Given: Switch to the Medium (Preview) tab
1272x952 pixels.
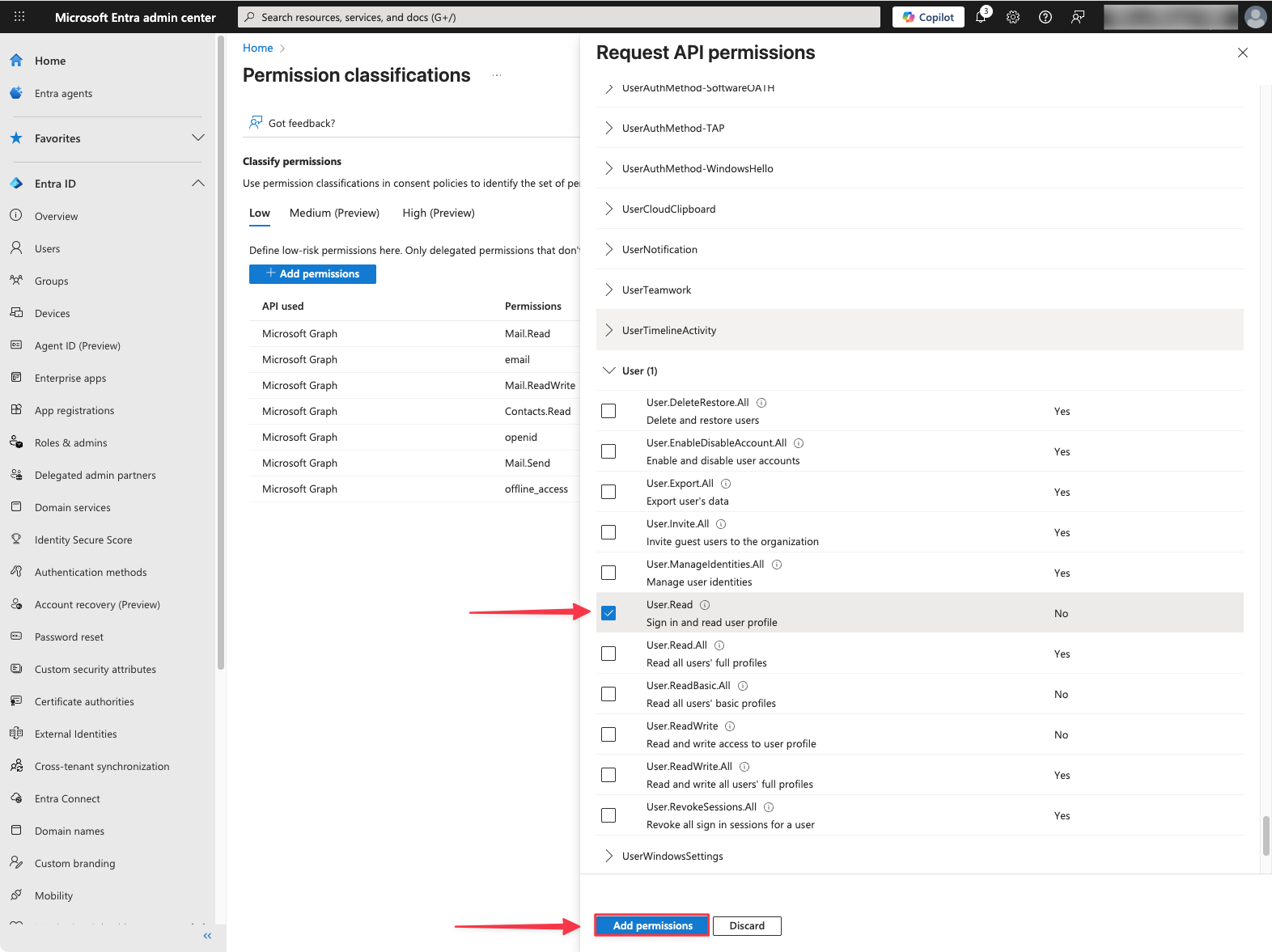Looking at the screenshot, I should (334, 213).
